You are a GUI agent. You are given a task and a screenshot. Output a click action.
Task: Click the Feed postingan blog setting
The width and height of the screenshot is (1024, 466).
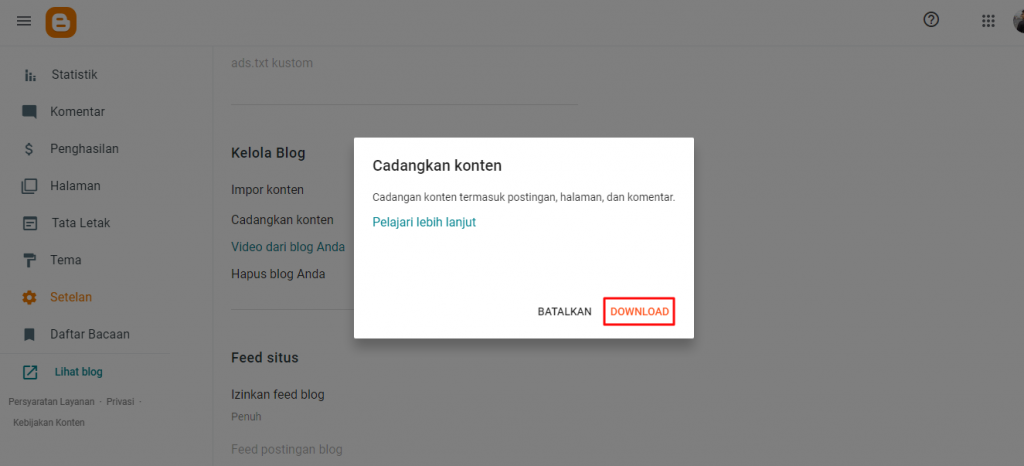[287, 449]
